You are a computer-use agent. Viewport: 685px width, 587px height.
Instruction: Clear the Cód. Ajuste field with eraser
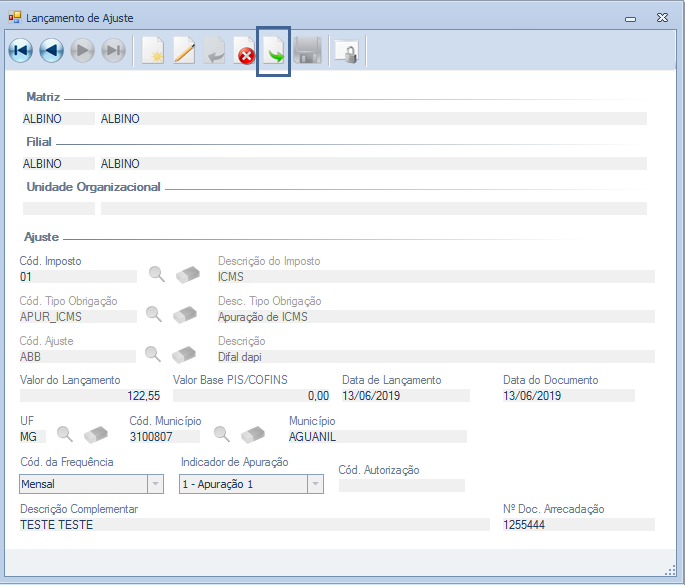[185, 354]
